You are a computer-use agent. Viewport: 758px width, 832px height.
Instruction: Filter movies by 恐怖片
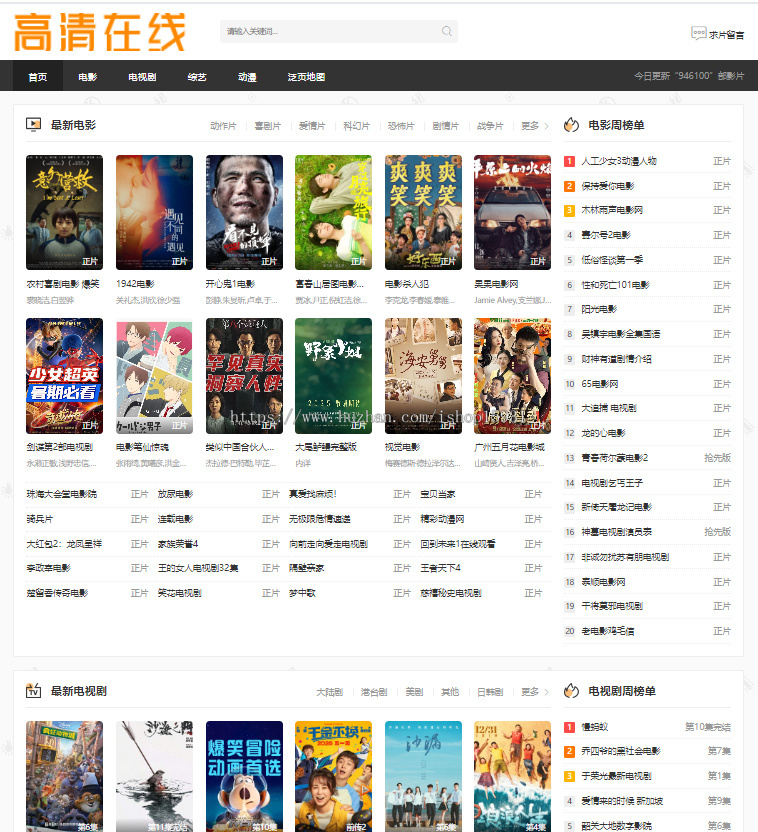[x=401, y=126]
